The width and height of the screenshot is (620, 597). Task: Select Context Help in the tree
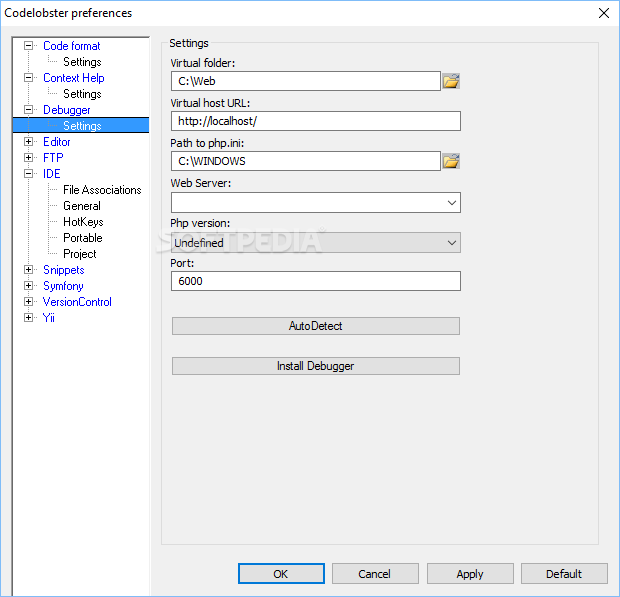[74, 78]
